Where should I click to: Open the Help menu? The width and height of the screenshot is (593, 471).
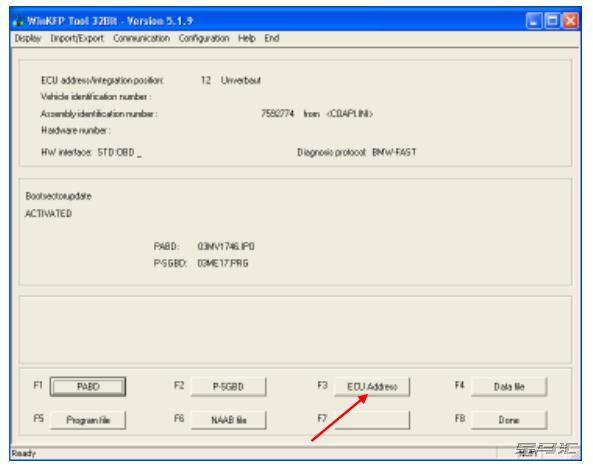[247, 38]
